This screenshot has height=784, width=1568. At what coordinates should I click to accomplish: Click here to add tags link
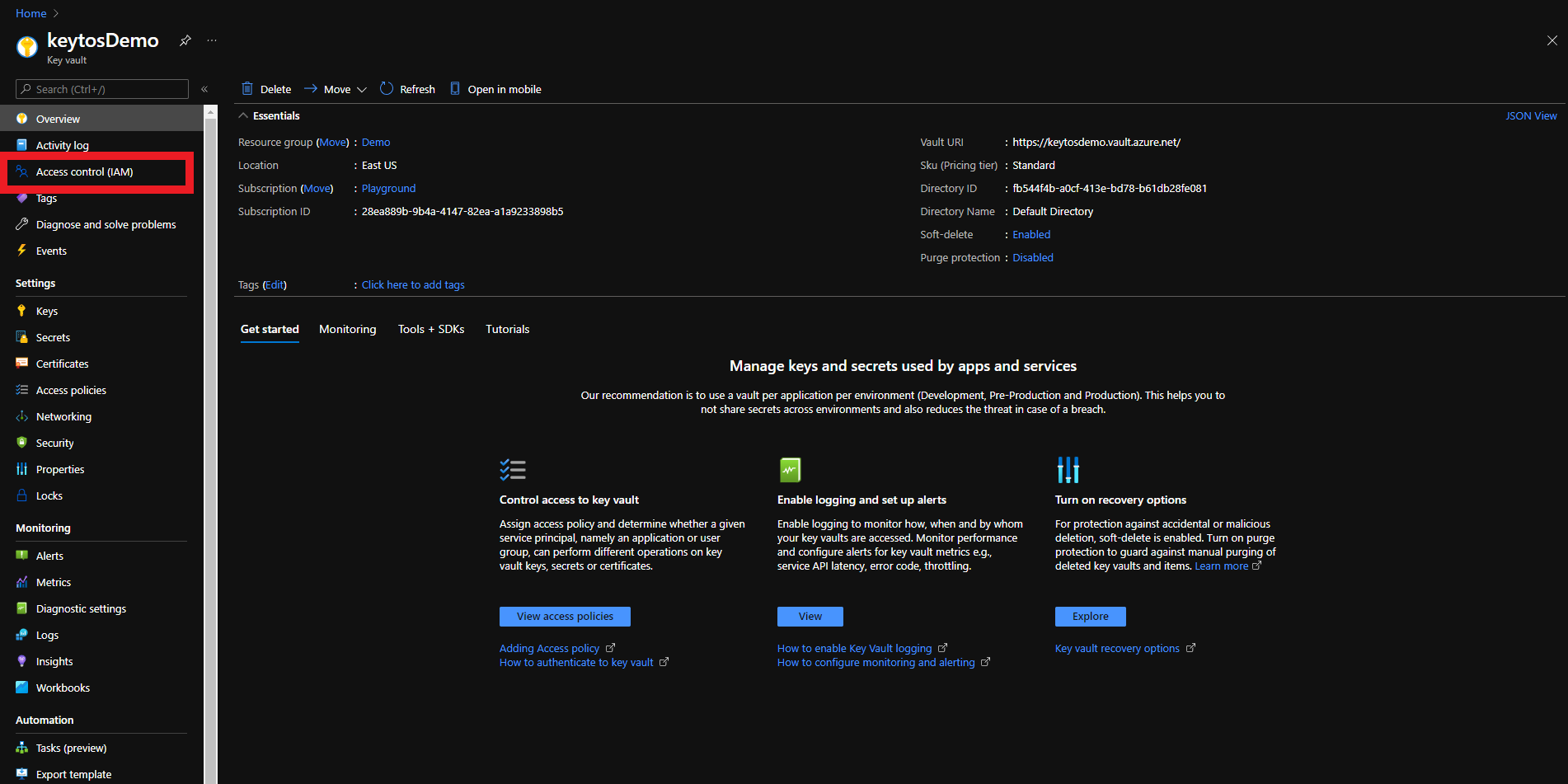(413, 284)
